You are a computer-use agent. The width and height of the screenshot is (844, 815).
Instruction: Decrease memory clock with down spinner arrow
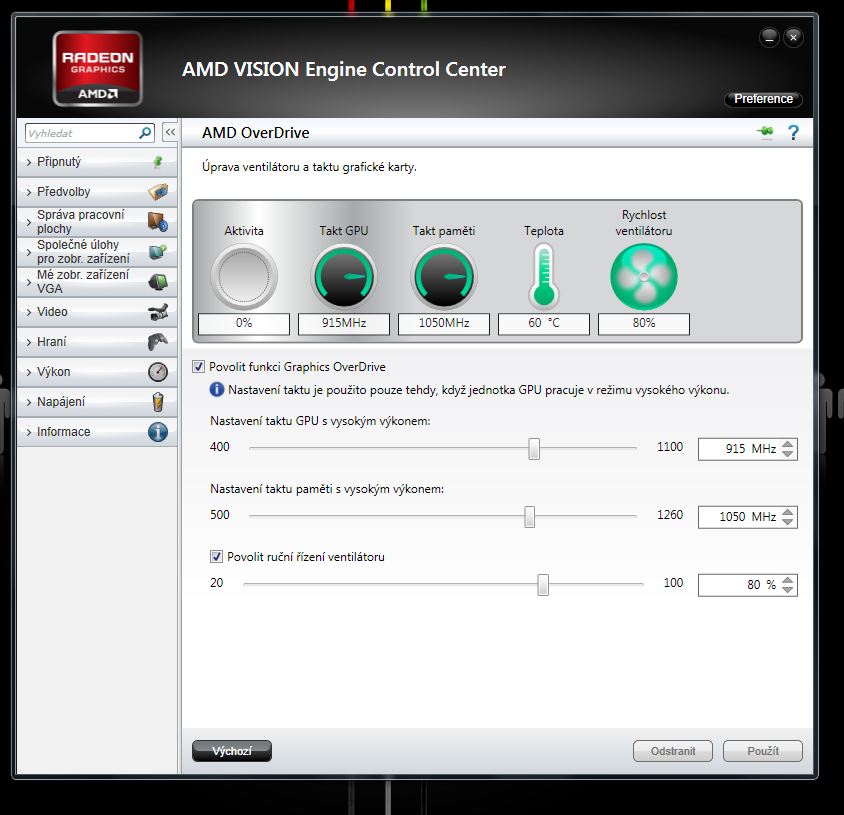788,521
